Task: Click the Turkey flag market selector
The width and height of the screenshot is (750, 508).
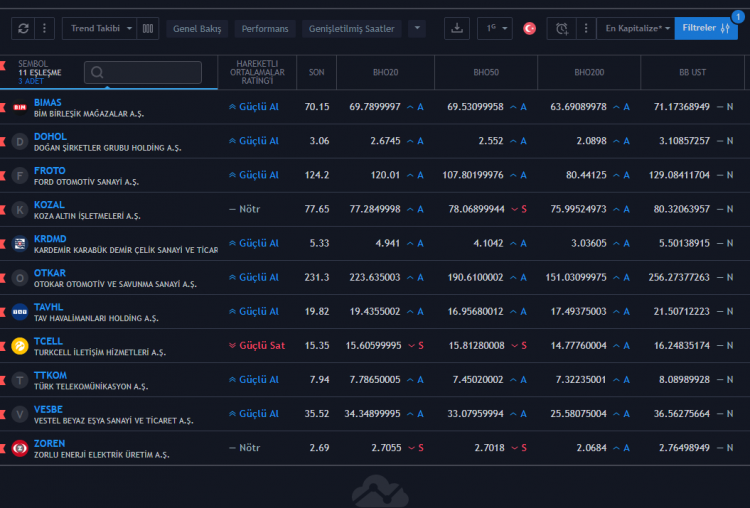Action: pos(529,29)
